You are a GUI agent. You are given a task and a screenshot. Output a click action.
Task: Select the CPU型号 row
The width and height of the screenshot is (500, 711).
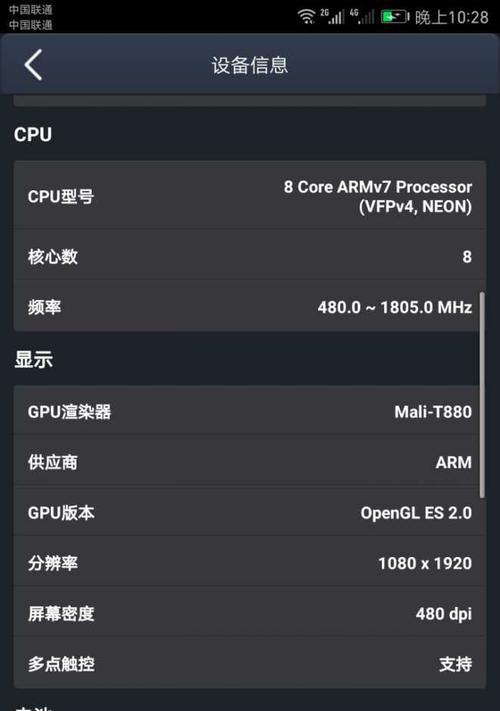250,195
